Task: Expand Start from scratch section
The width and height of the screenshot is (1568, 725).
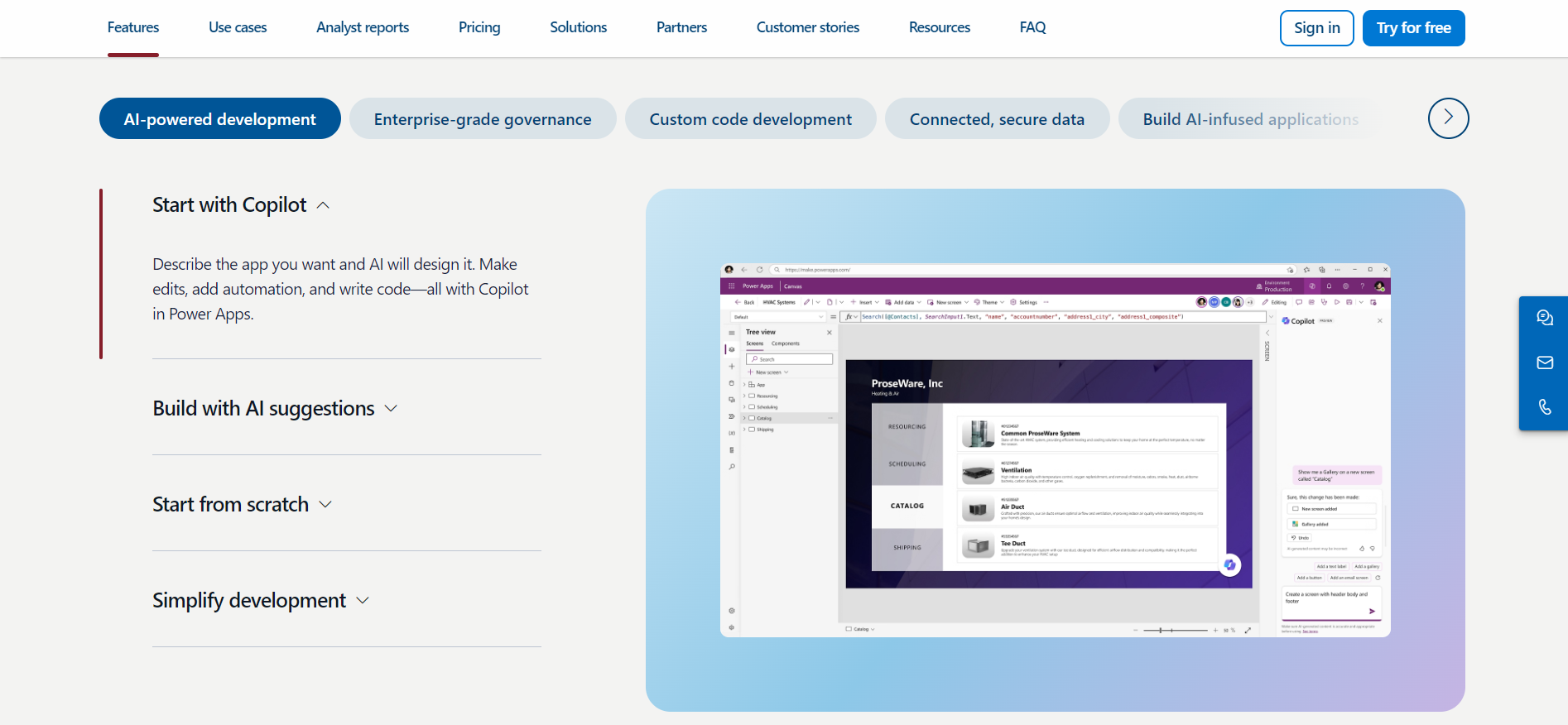Action: coord(242,504)
